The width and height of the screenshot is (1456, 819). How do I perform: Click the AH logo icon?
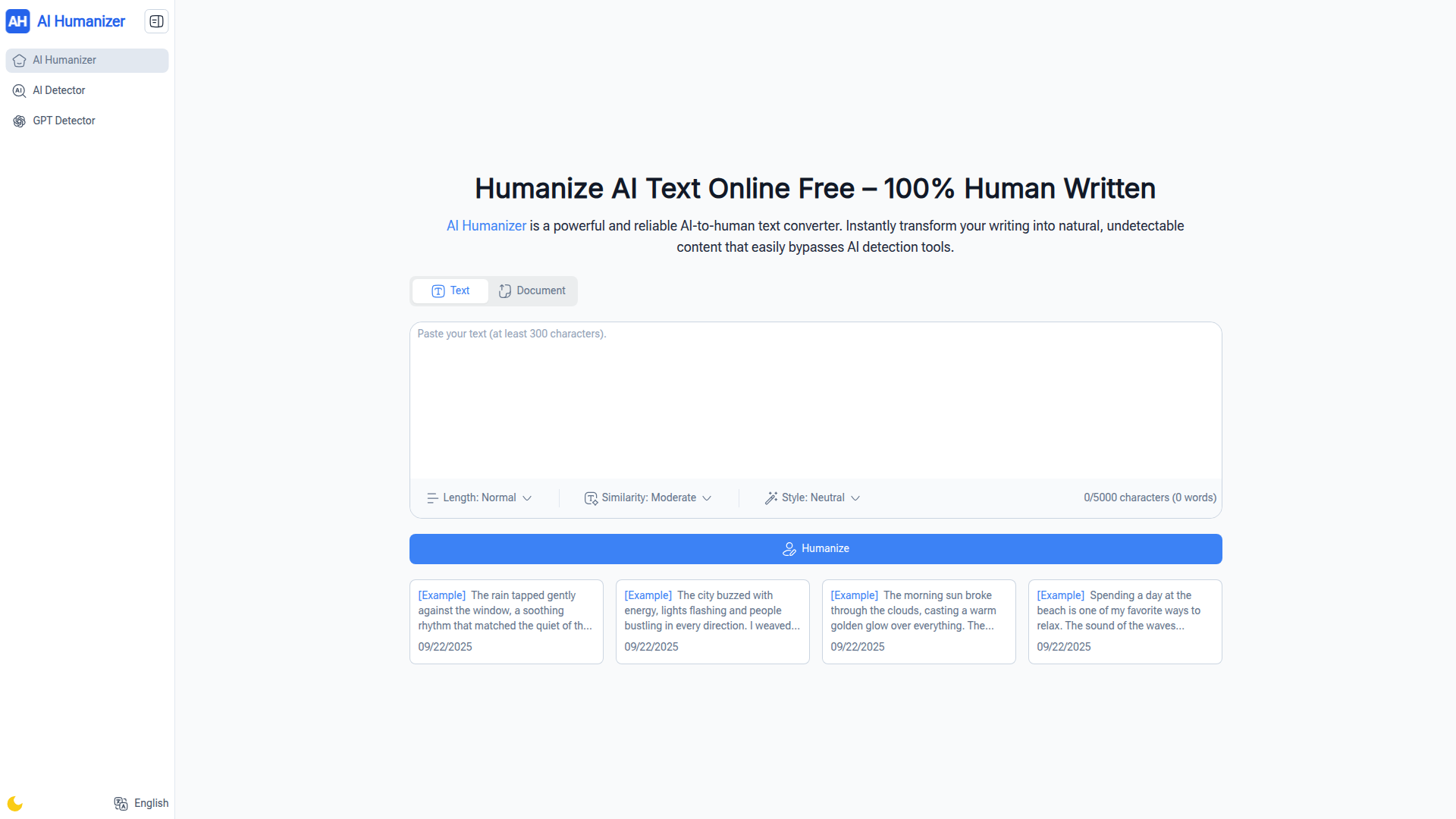17,21
